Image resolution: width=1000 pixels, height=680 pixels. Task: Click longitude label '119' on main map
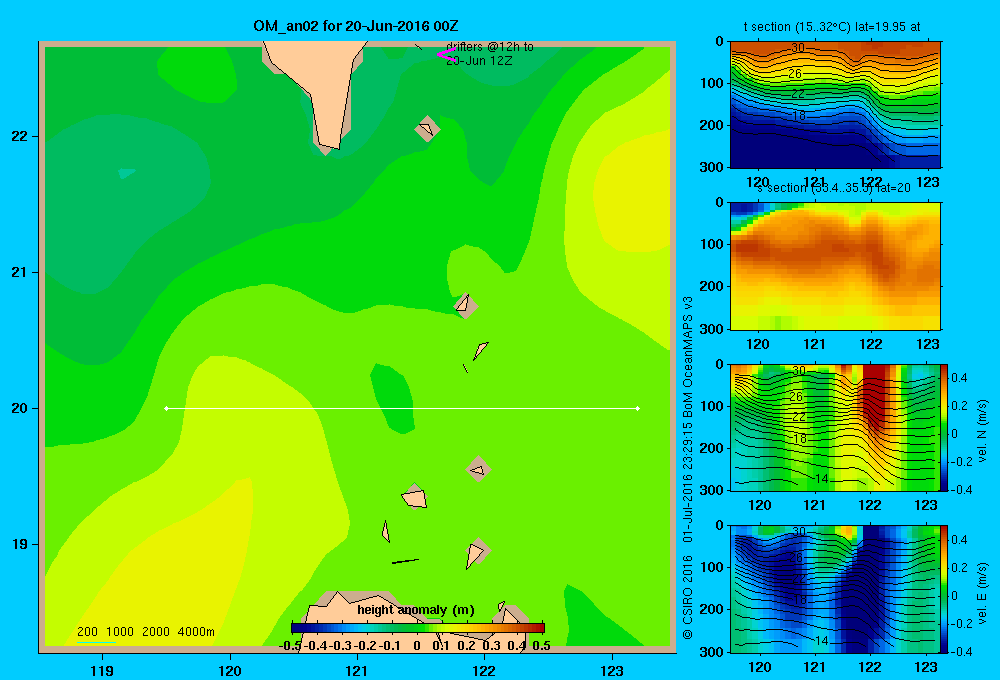pos(102,670)
